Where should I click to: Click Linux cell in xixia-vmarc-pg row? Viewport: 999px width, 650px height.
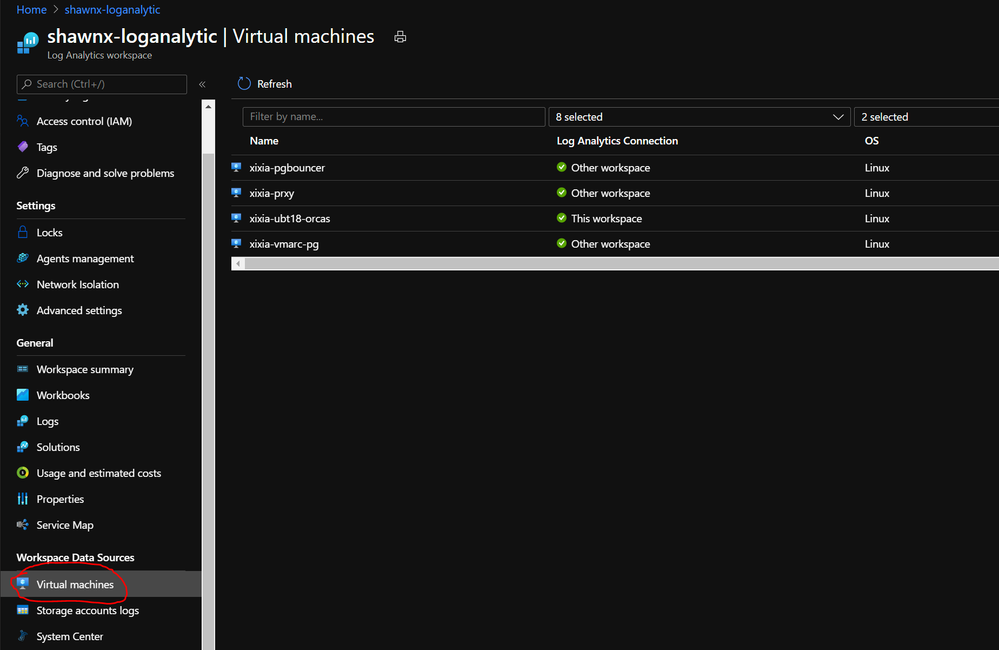click(877, 243)
